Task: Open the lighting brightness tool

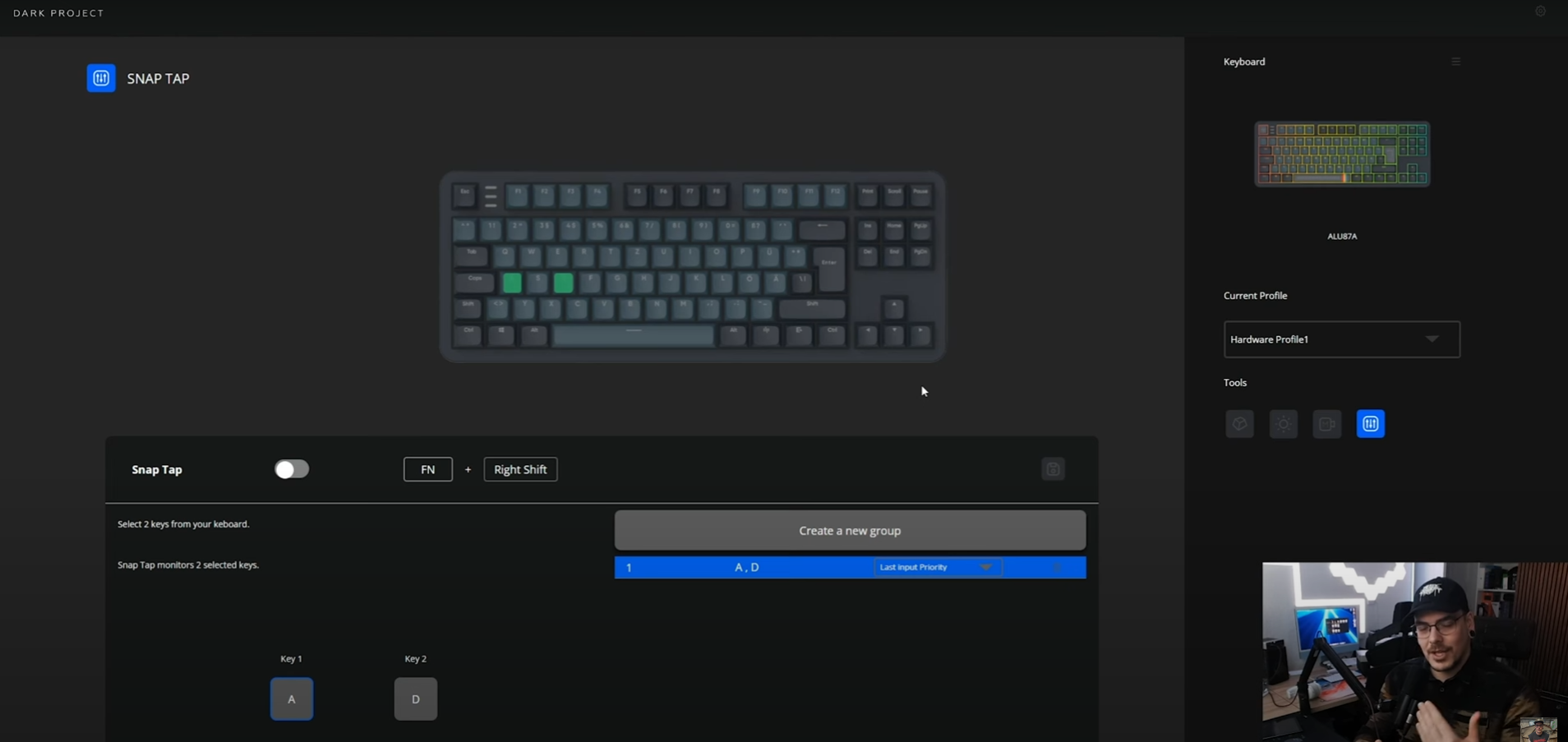Action: 1283,424
